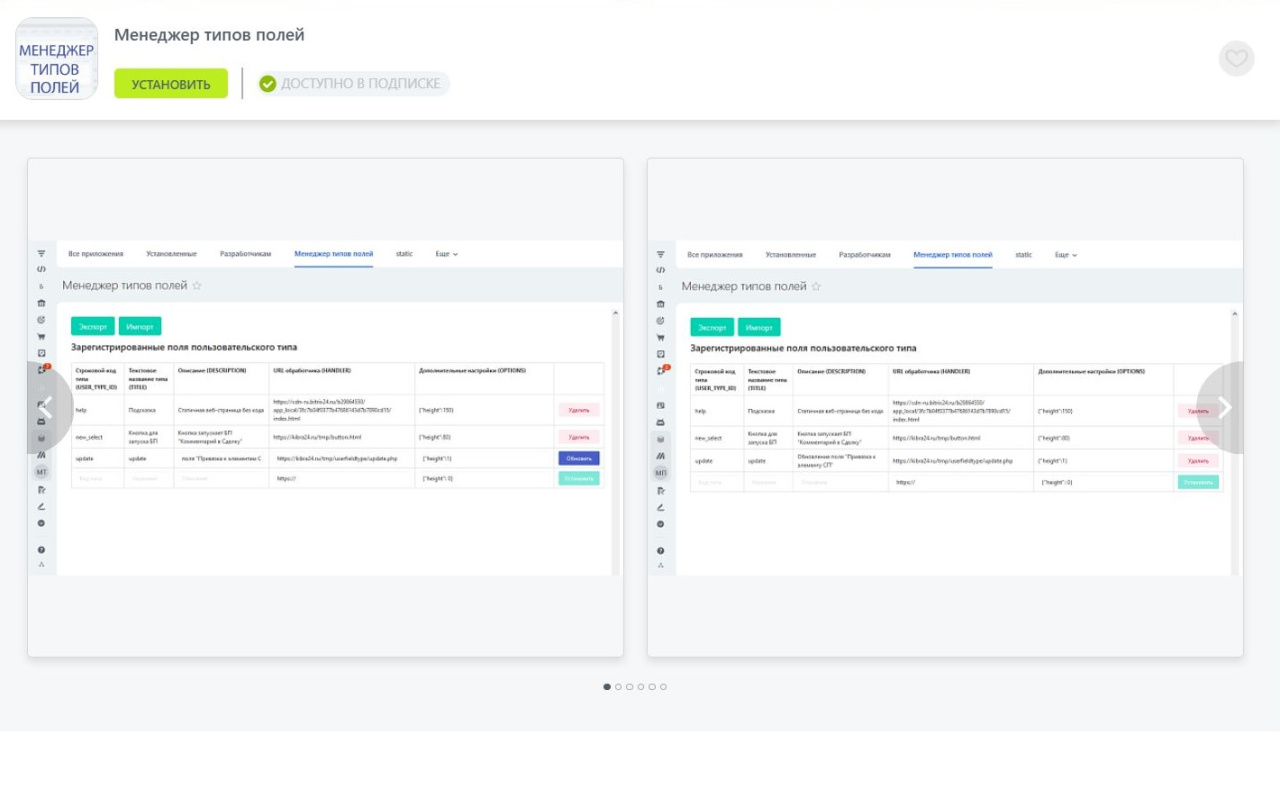Click the help question mark in the right screenshot sidebar
Screen dimensions: 1280x790
[x=661, y=551]
